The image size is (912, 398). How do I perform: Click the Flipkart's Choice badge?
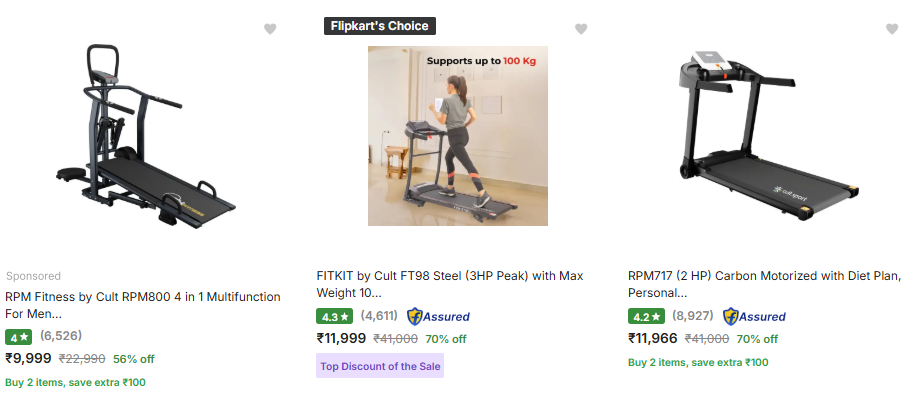380,26
